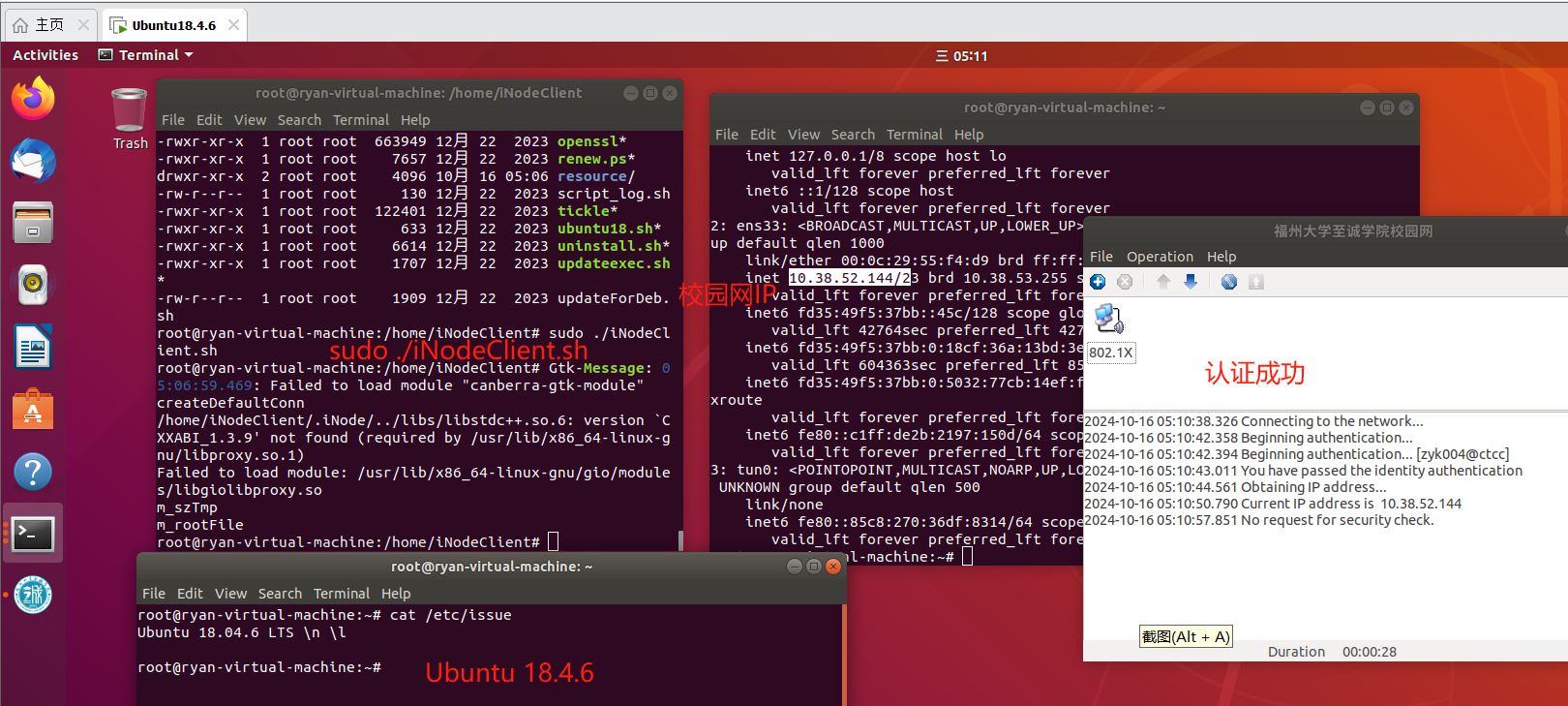
Task: Open Firefox from the Ubuntu dock
Action: coord(33,99)
